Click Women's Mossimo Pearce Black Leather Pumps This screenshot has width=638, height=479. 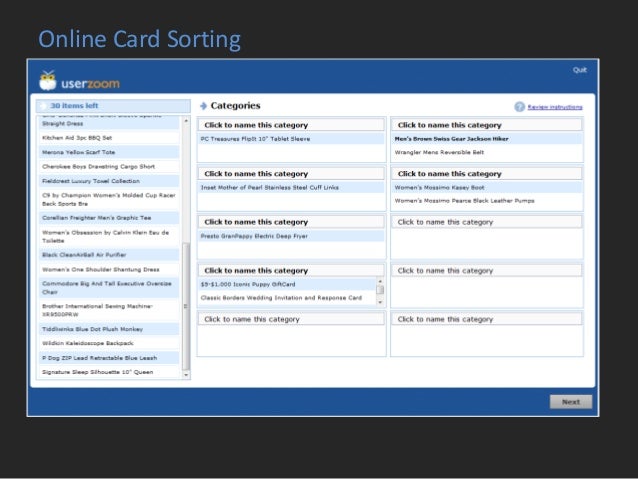(487, 201)
